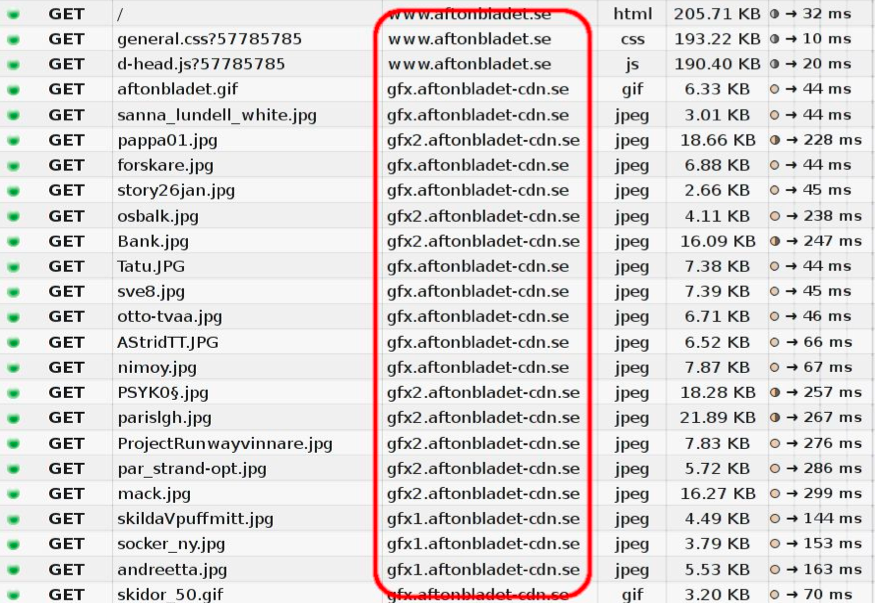Select the aftonbladet.gif file name
This screenshot has height=603, width=875.
tap(177, 89)
